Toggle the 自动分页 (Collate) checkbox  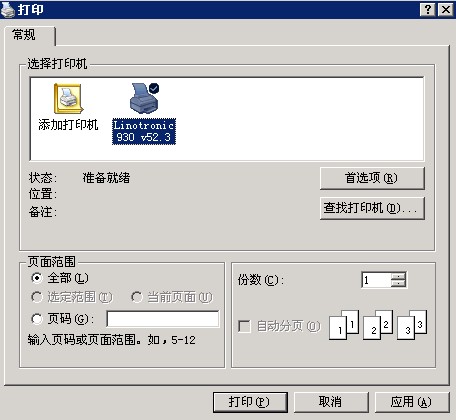(x=244, y=326)
